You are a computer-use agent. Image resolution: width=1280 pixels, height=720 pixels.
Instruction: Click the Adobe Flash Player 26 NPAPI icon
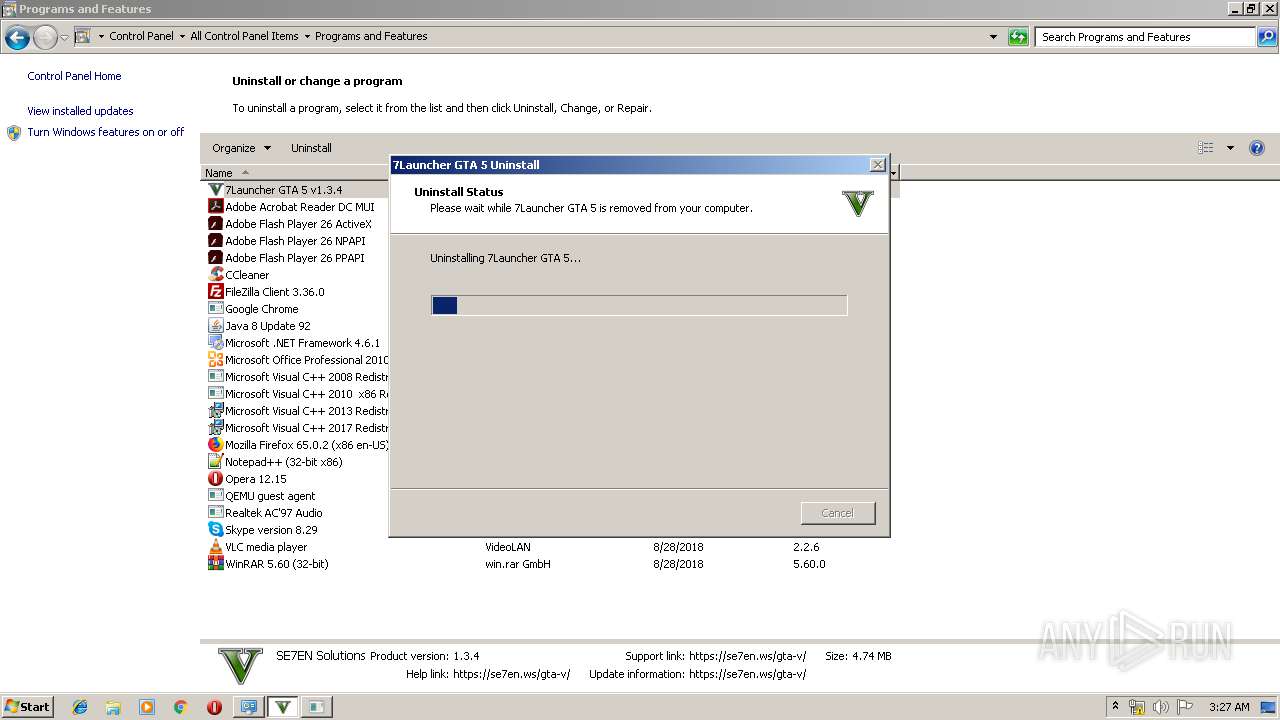215,241
